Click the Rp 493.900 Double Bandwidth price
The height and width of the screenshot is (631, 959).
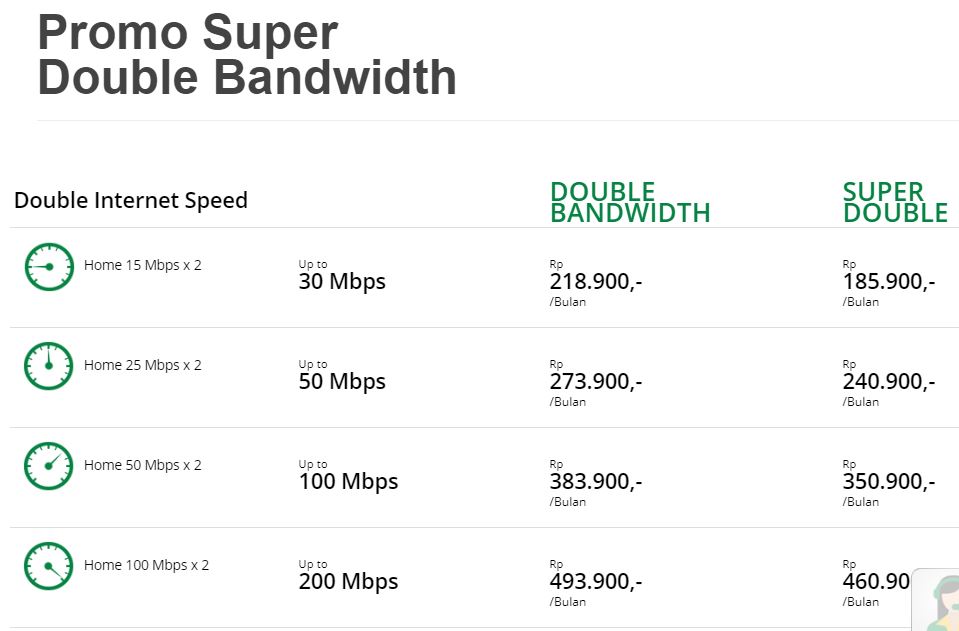click(x=596, y=583)
